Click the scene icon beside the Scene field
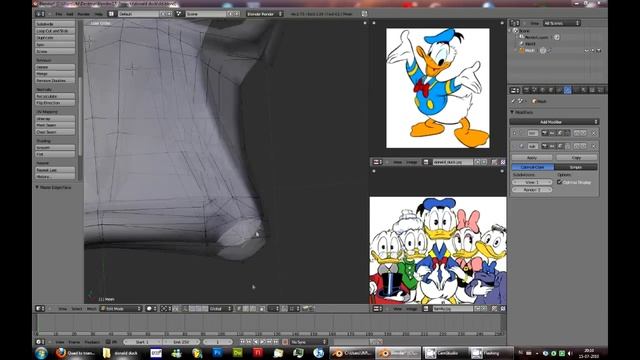Viewport: 640px width, 360px height. coord(179,14)
